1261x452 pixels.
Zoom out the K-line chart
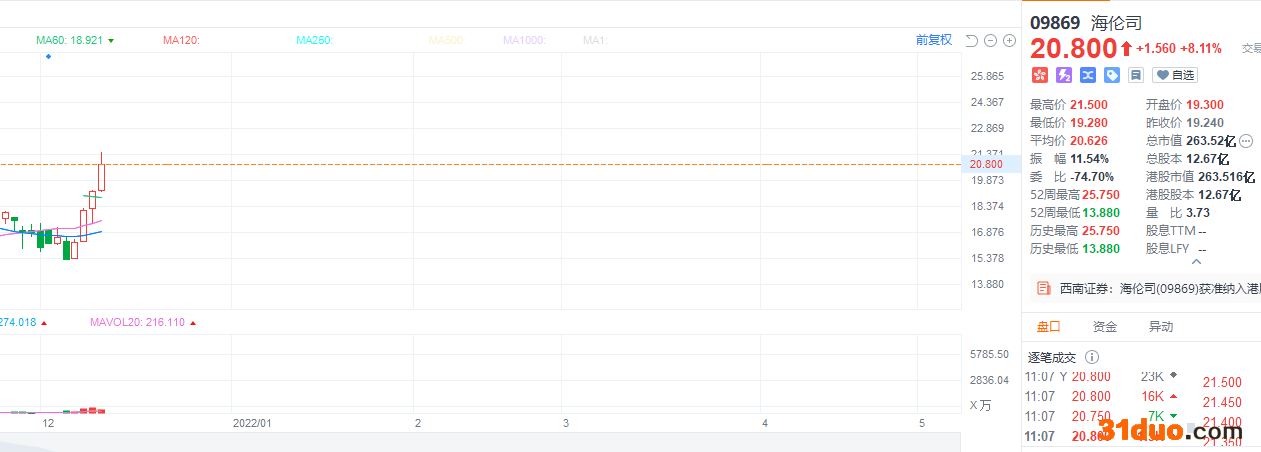point(990,41)
